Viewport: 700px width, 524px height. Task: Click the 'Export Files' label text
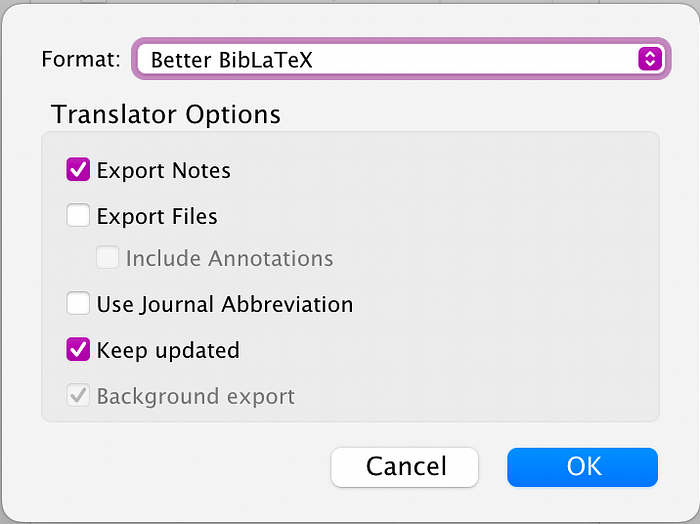point(157,216)
